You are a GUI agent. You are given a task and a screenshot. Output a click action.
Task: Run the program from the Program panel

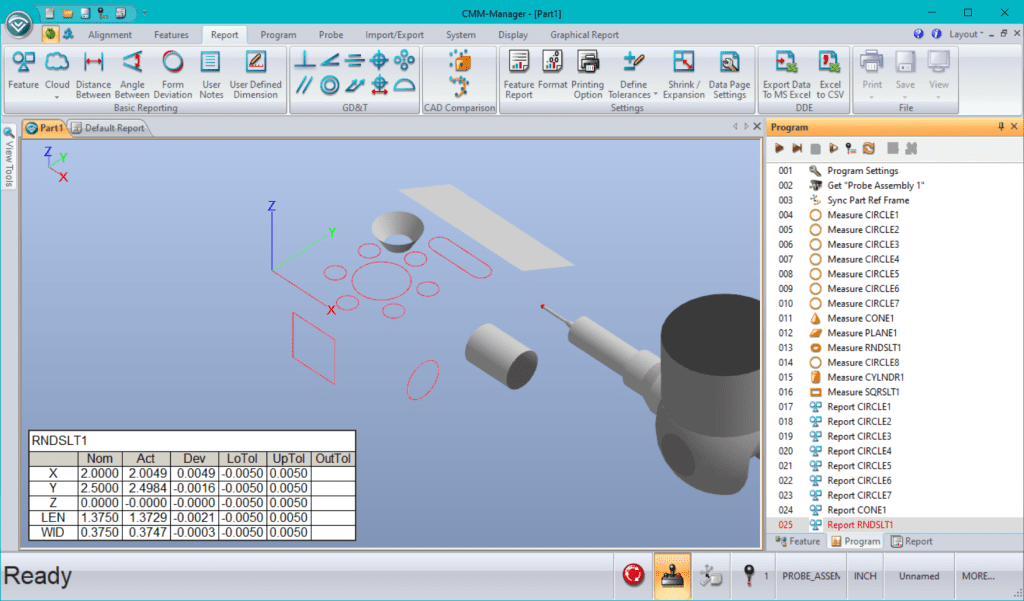(x=780, y=148)
